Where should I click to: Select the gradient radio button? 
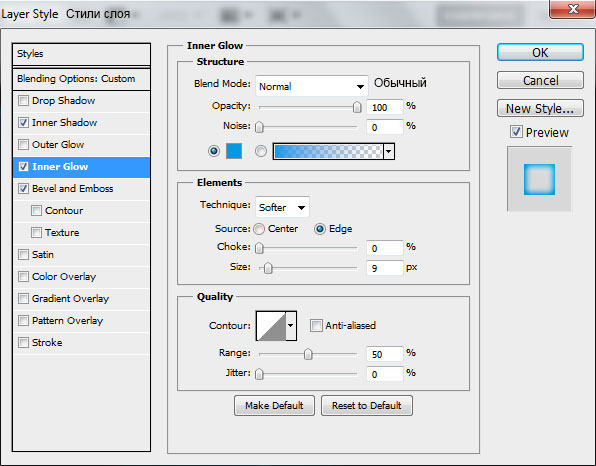coord(261,151)
